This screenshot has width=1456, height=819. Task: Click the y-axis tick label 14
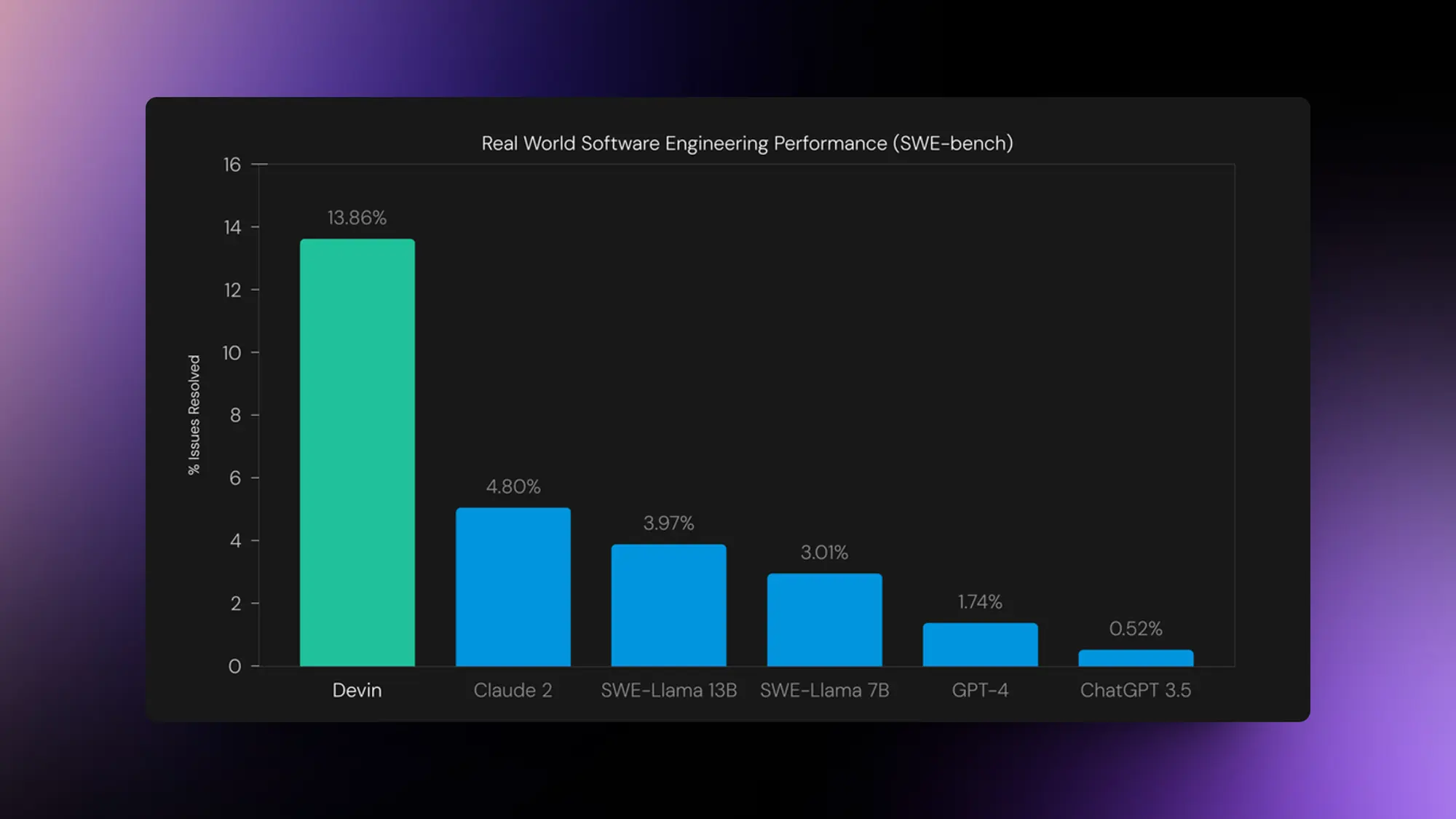(232, 228)
